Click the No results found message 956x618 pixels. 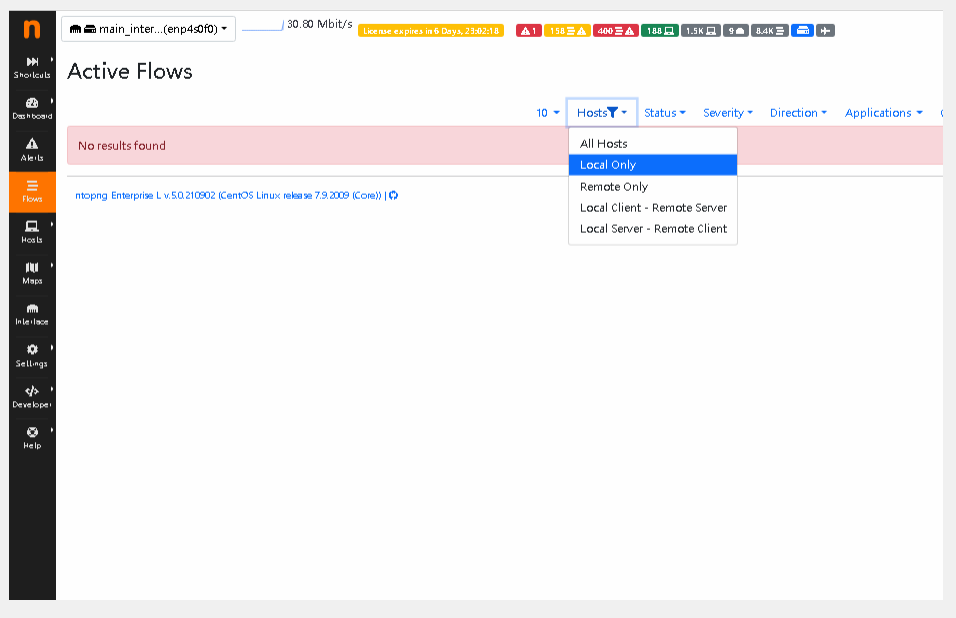pyautogui.click(x=122, y=146)
